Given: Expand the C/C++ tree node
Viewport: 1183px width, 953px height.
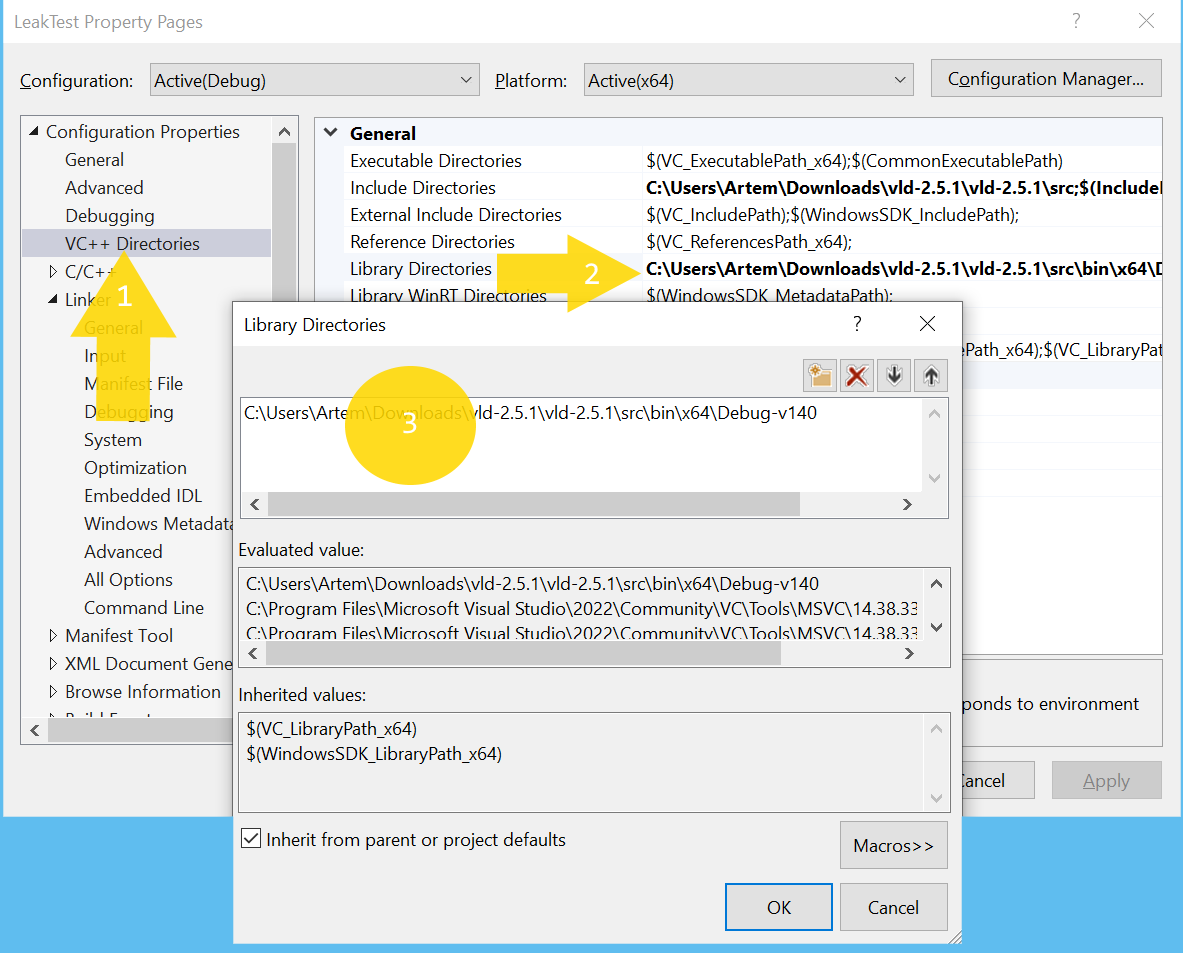Looking at the screenshot, I should (52, 271).
